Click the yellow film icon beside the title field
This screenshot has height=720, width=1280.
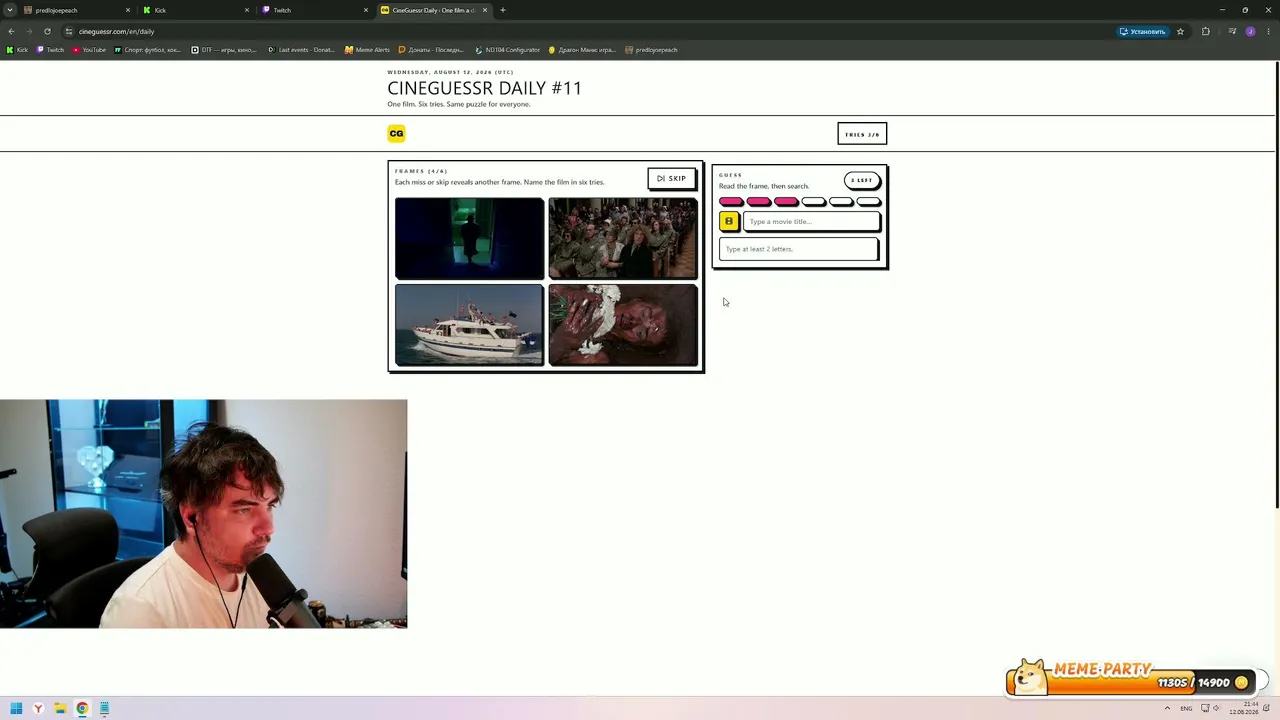[x=729, y=221]
